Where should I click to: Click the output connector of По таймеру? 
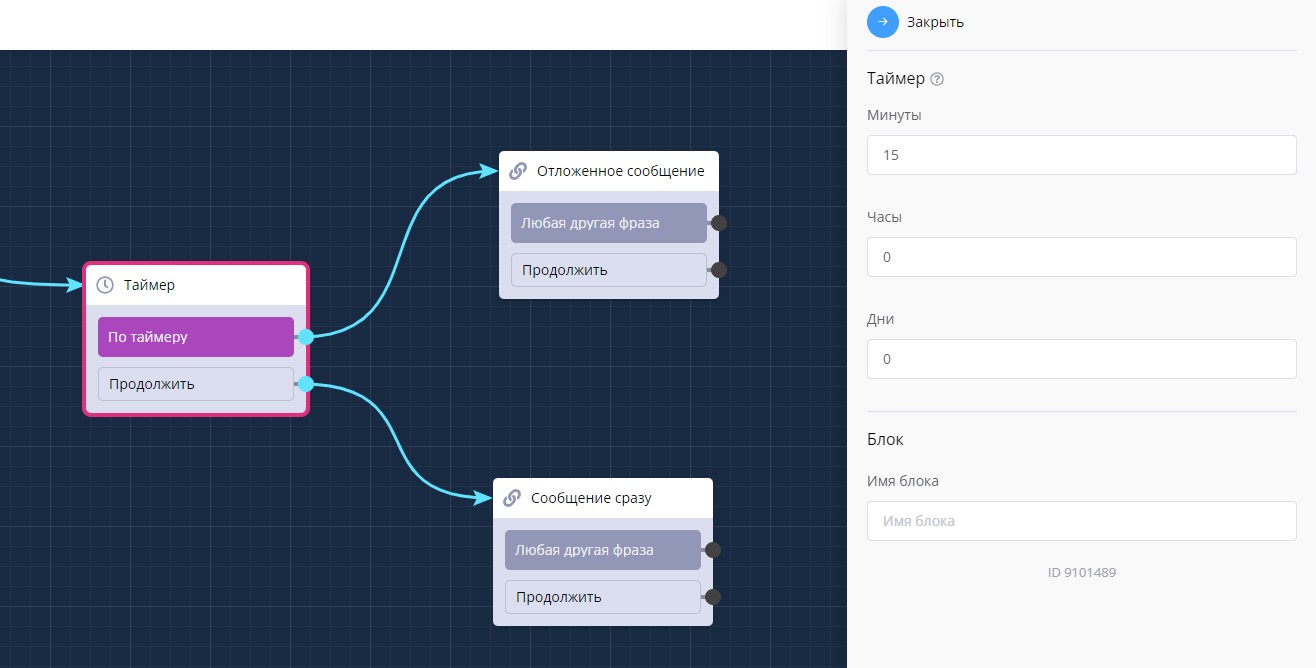[x=306, y=337]
